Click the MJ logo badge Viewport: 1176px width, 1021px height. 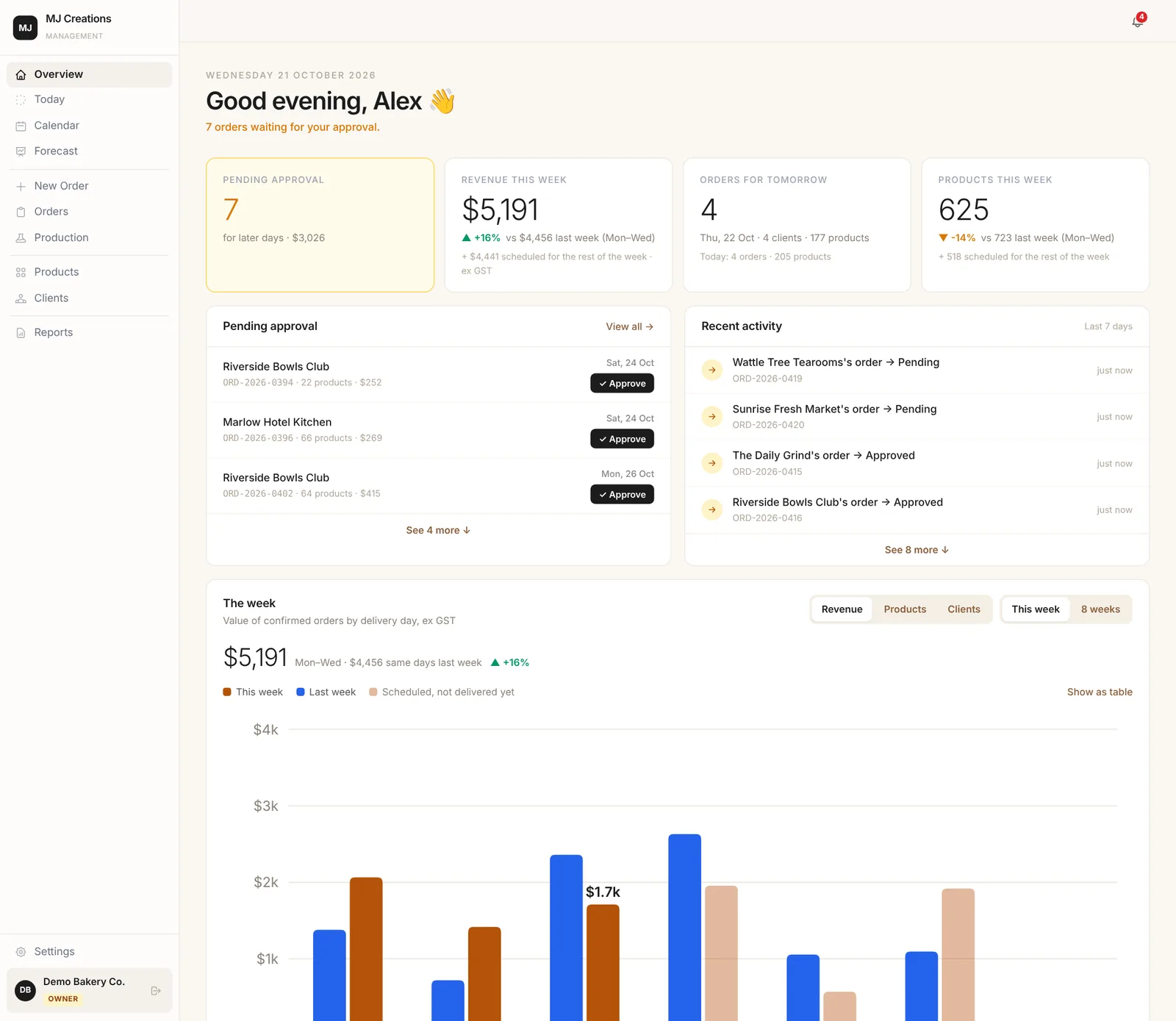tap(26, 27)
